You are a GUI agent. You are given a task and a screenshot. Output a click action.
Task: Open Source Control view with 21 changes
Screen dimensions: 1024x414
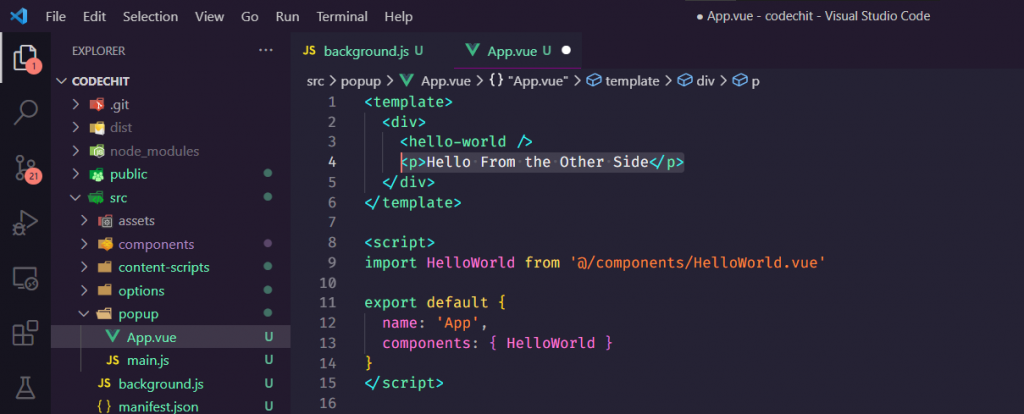point(26,168)
